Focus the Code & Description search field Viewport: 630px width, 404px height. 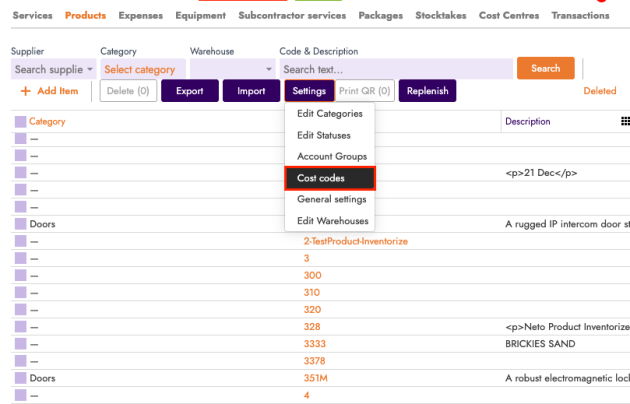395,69
